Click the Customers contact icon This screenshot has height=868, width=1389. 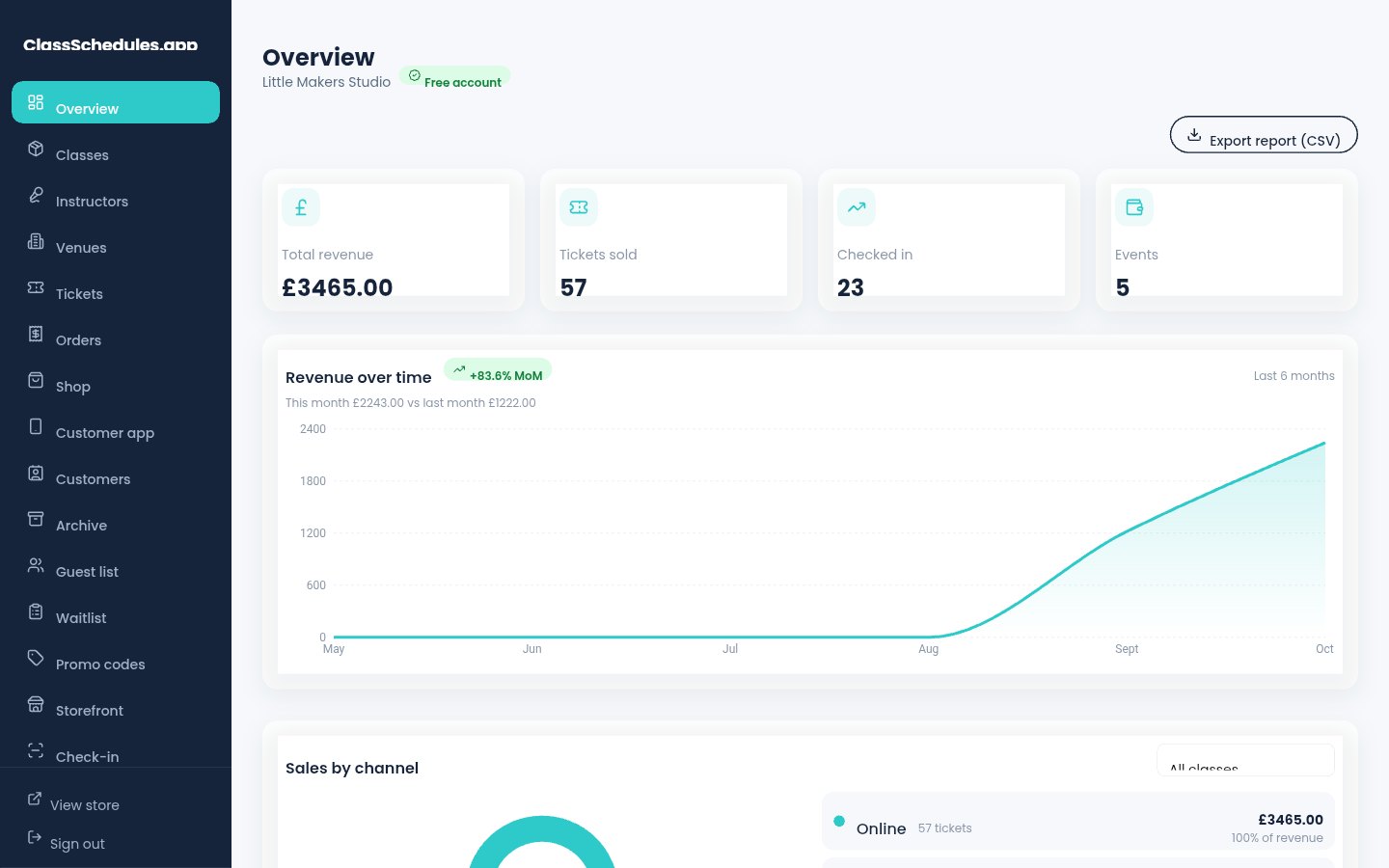coord(36,473)
